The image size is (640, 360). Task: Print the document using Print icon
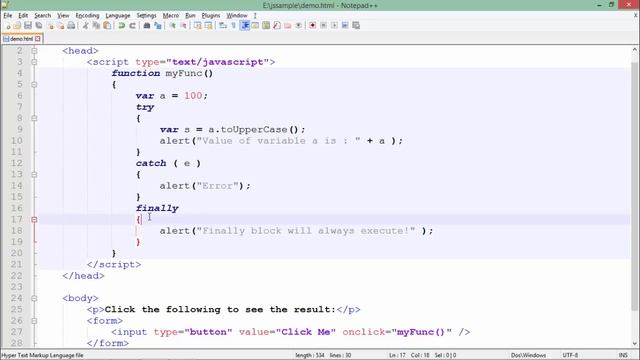71,26
